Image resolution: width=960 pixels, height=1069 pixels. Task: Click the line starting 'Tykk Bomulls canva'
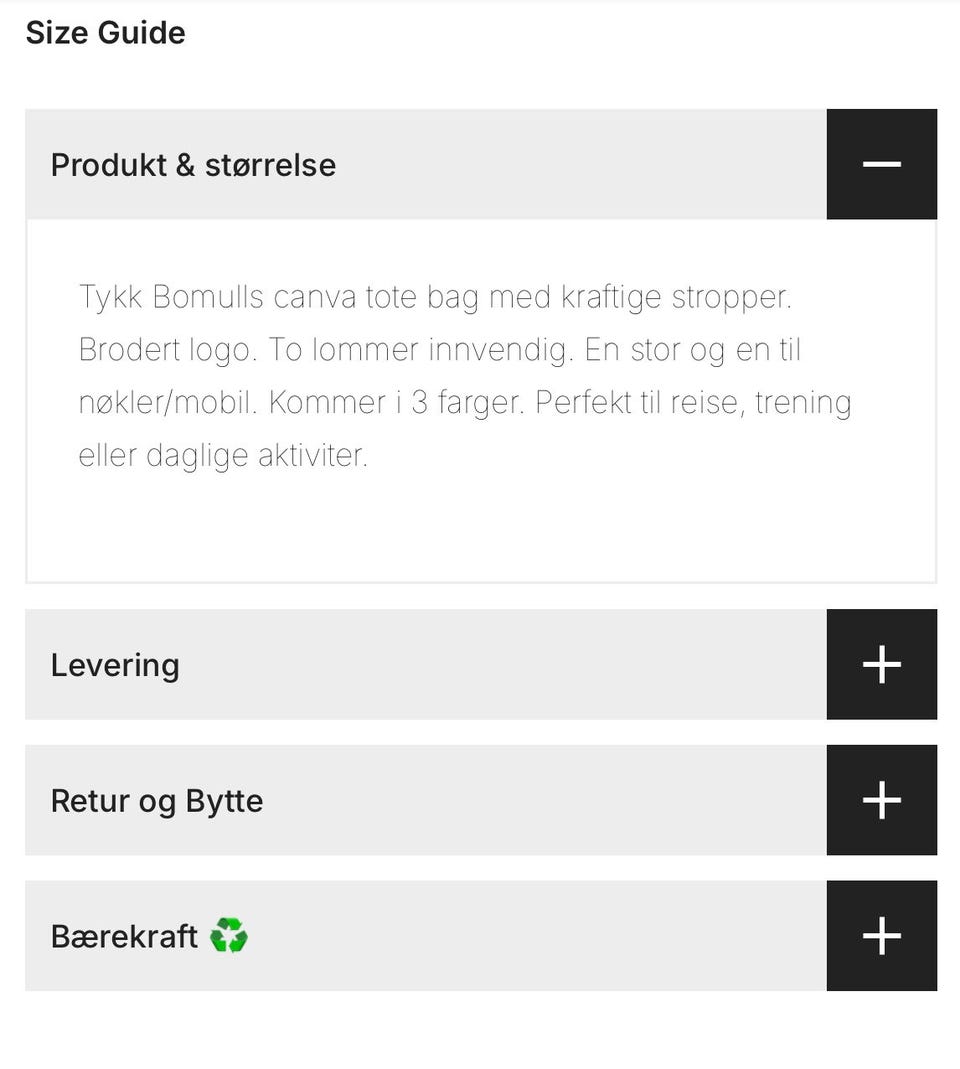(435, 297)
